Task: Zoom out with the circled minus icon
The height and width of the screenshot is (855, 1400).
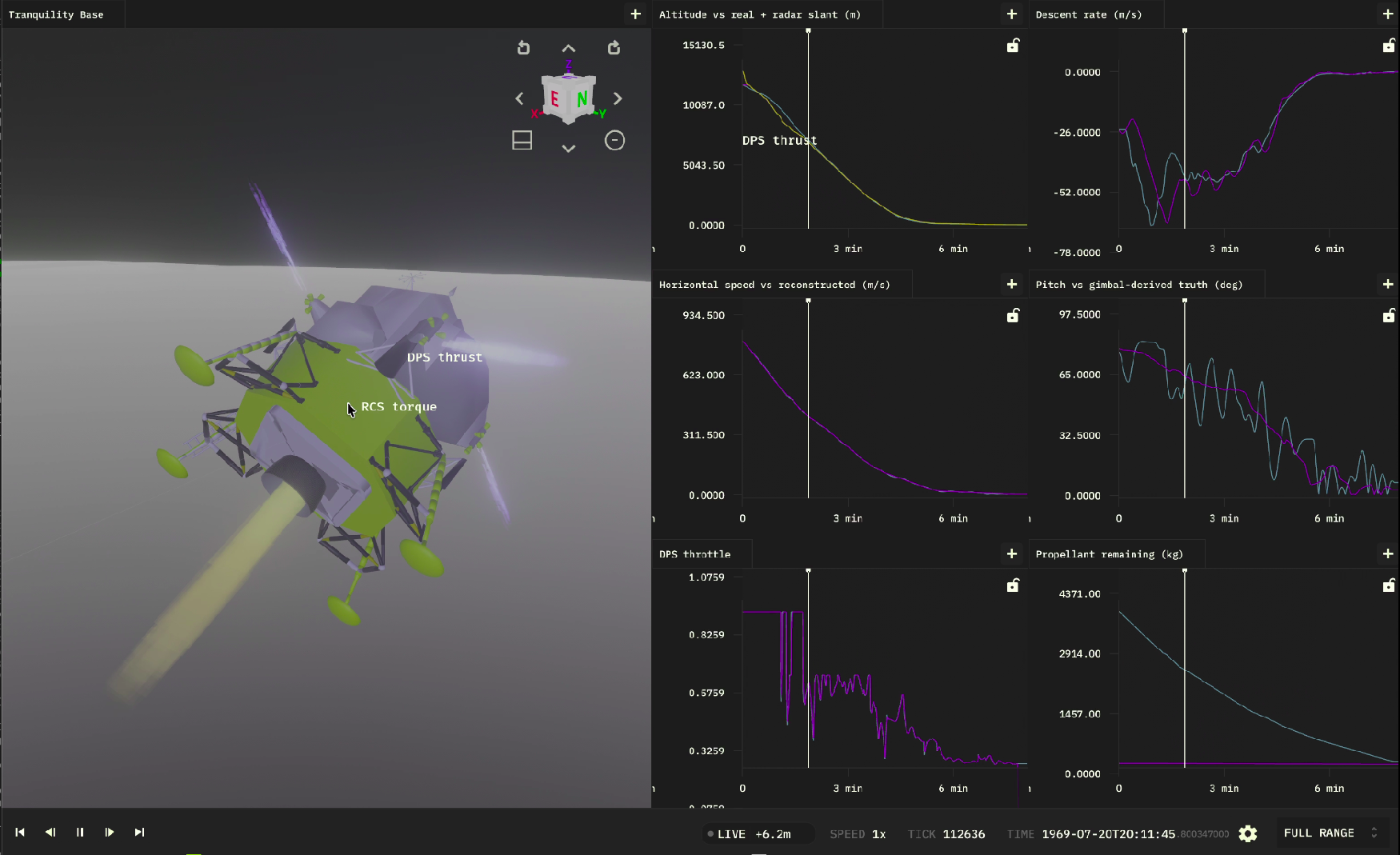Action: (x=614, y=141)
